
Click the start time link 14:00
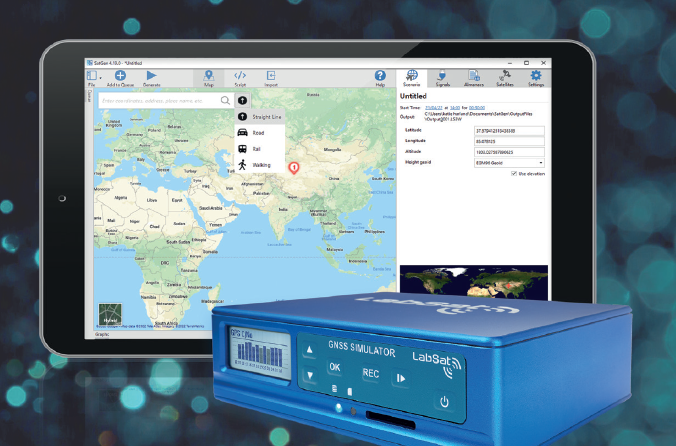455,108
